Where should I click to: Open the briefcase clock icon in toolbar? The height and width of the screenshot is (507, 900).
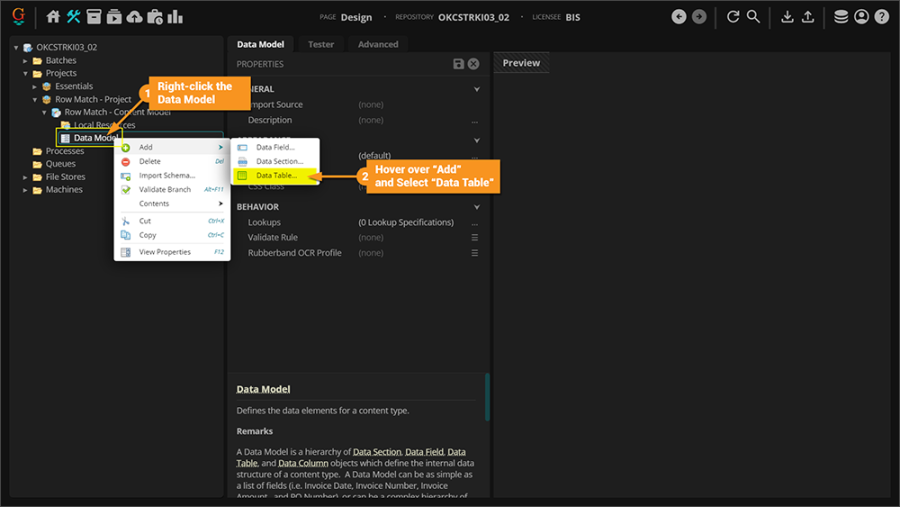155,17
